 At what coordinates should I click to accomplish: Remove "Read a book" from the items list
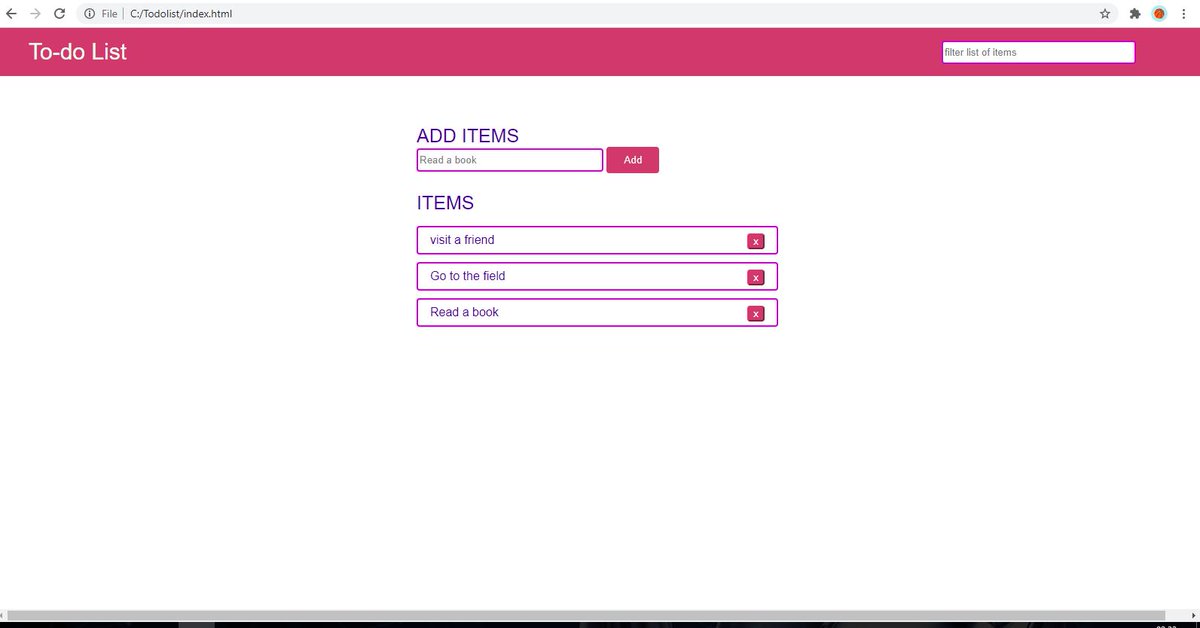pos(756,313)
